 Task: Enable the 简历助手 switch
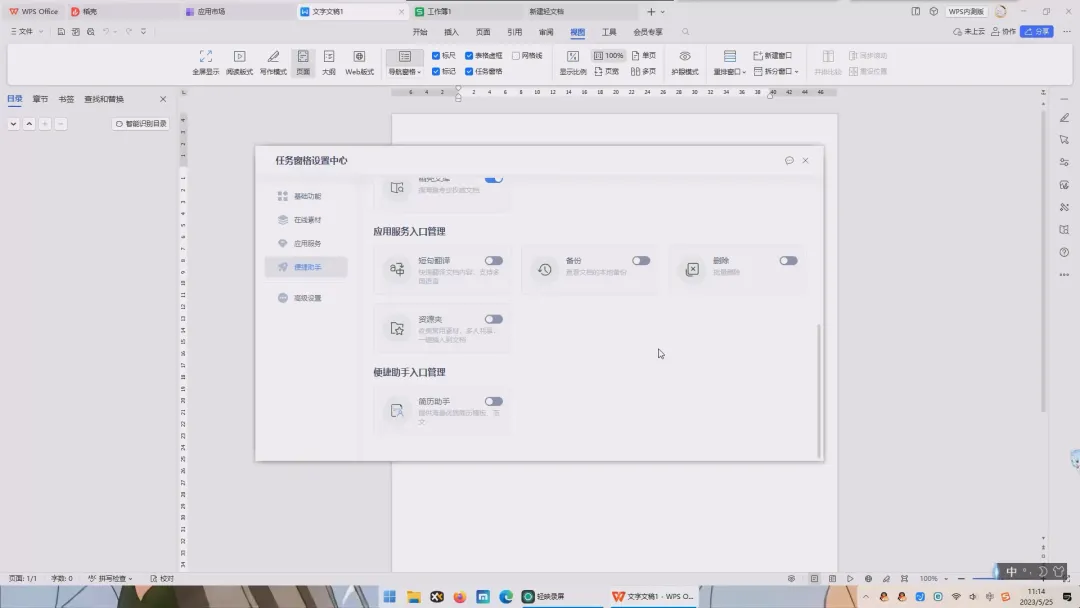[493, 401]
